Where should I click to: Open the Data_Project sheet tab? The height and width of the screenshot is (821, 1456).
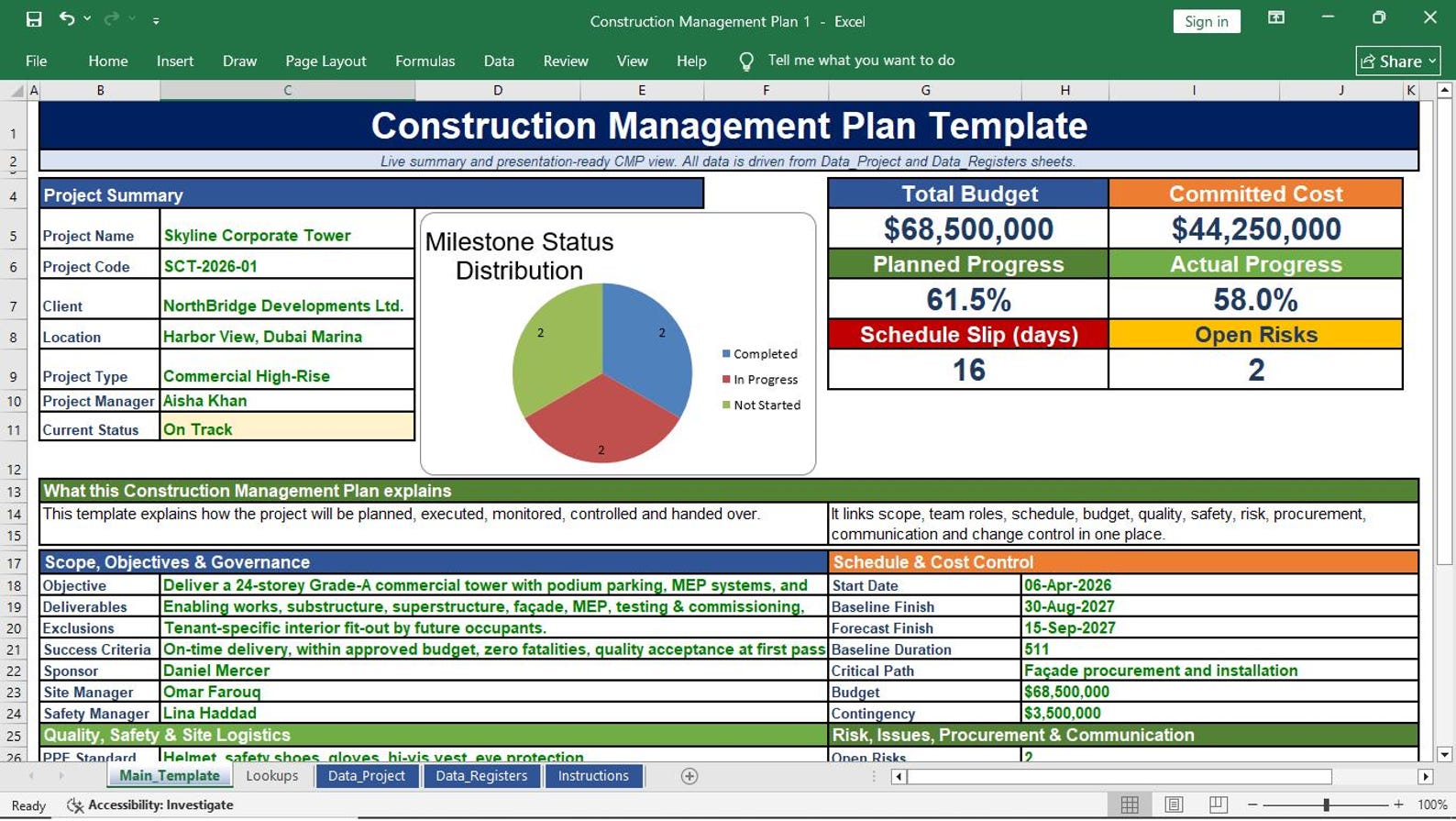click(367, 776)
